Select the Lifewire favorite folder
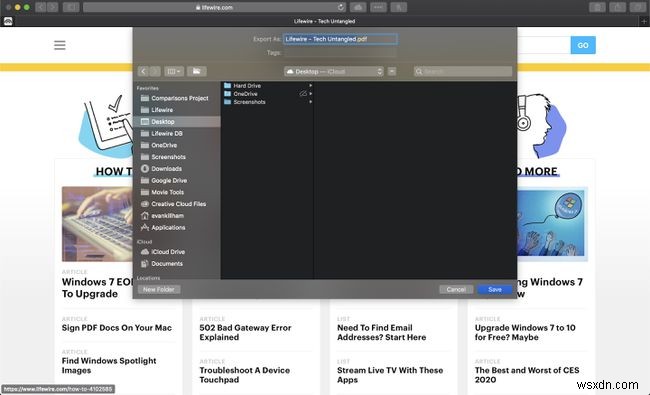 [x=177, y=110]
